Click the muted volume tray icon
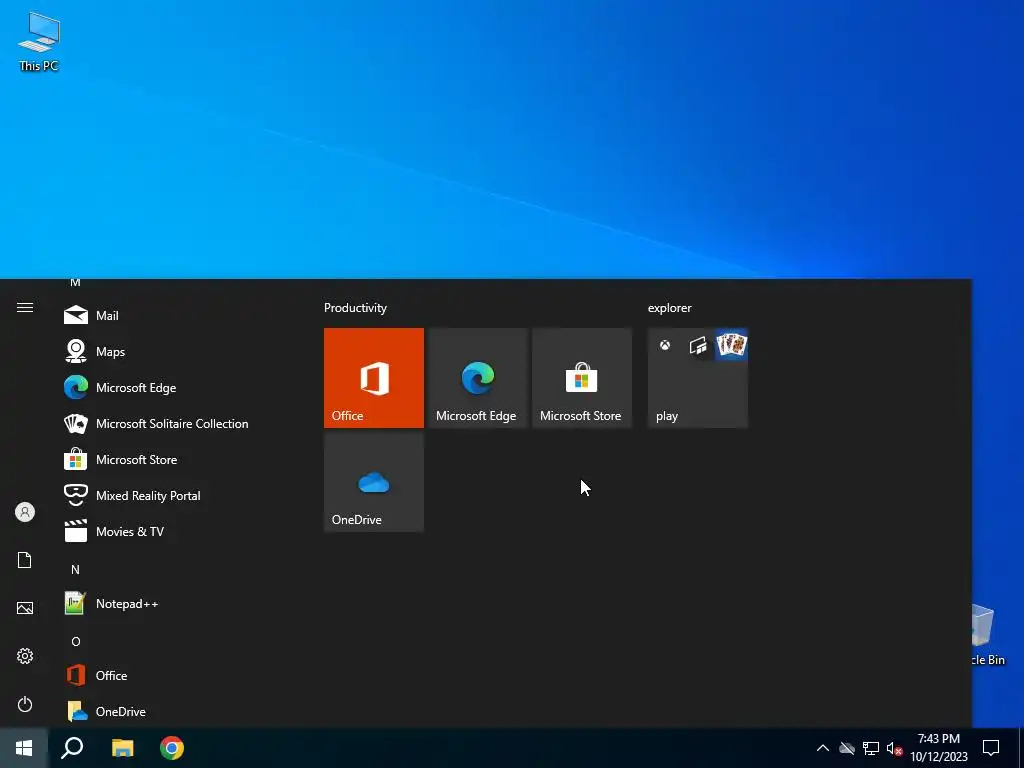 click(894, 748)
